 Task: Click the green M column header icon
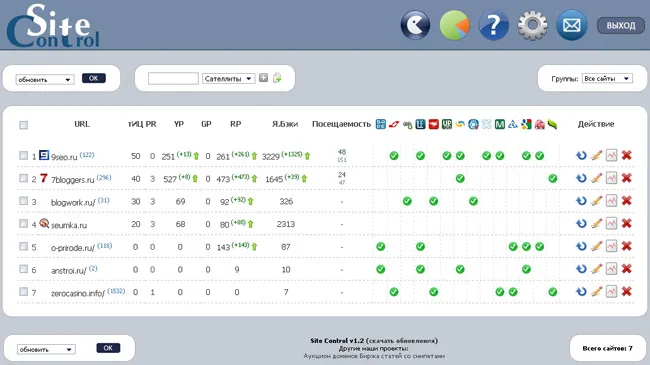click(x=500, y=124)
